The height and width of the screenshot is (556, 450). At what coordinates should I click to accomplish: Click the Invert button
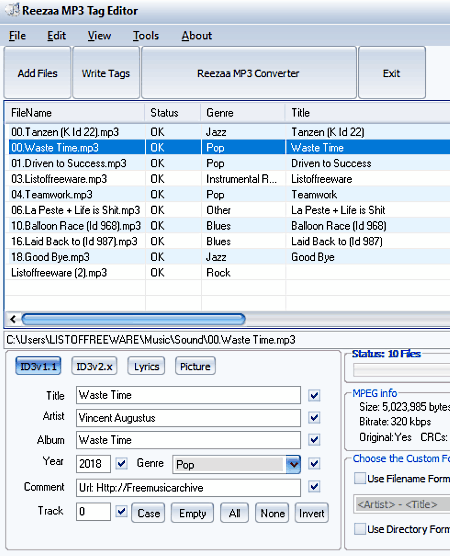[x=311, y=513]
